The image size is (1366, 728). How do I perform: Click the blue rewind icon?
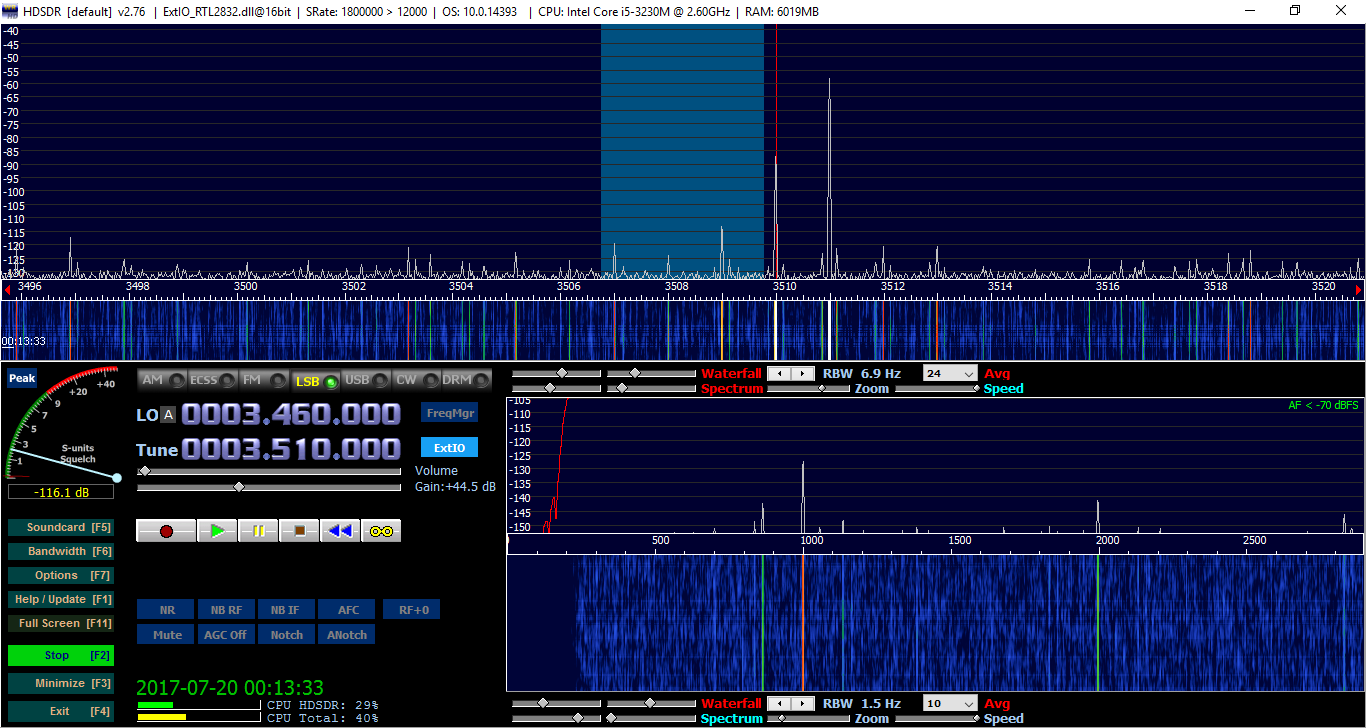pos(340,531)
